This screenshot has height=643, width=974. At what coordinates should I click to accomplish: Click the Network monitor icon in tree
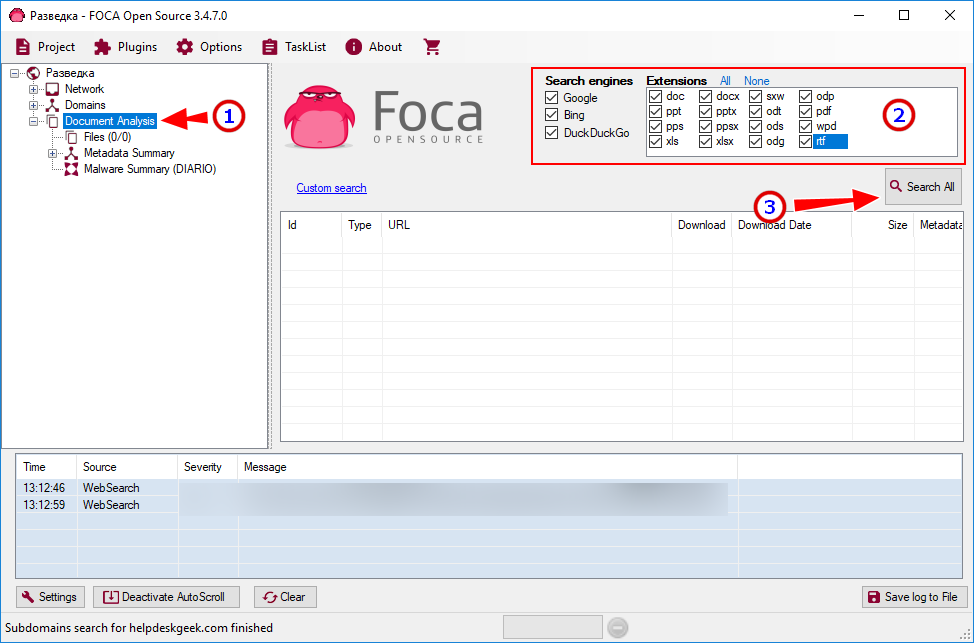pyautogui.click(x=52, y=89)
